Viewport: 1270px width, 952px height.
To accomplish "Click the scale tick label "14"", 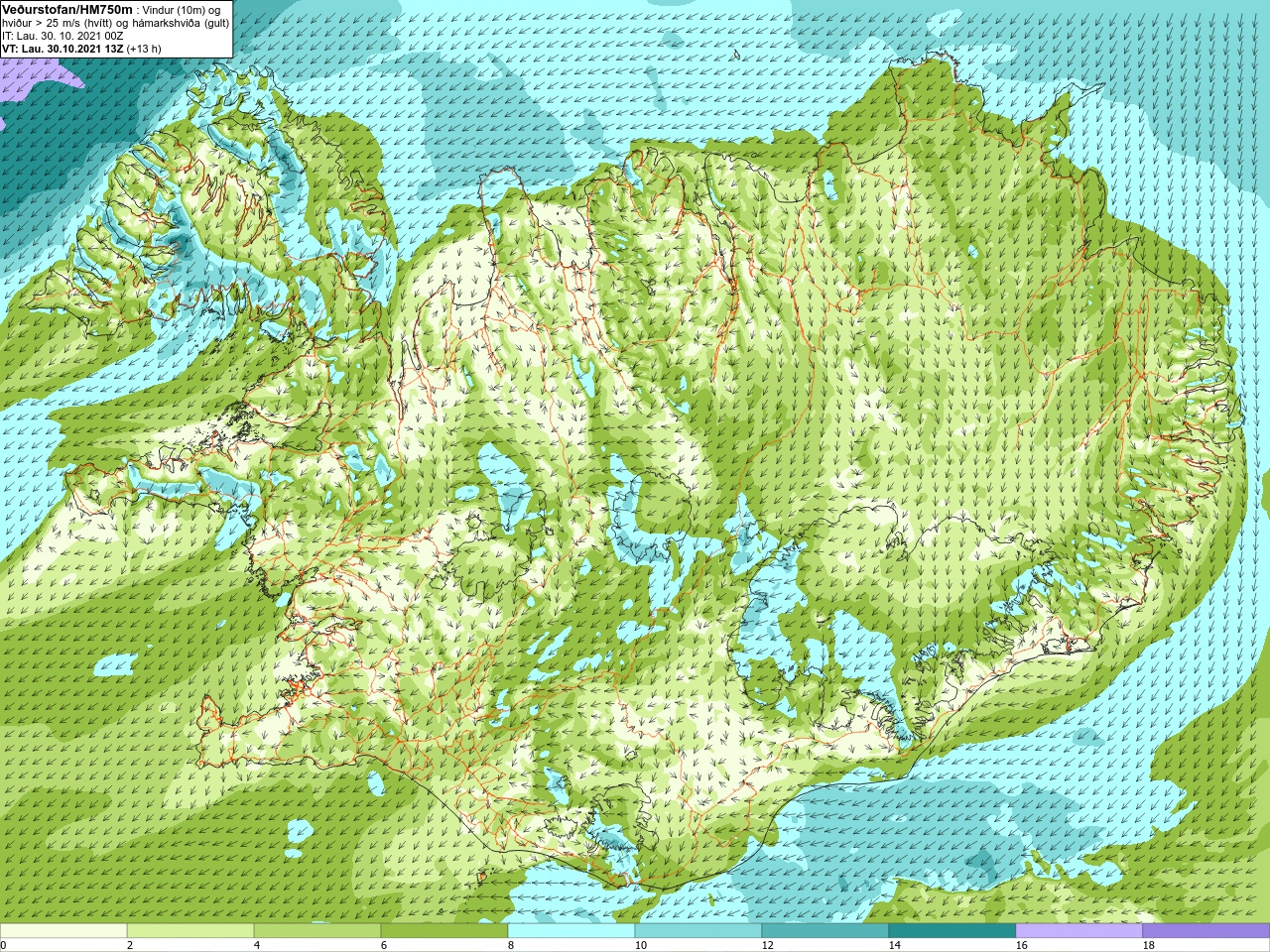I will [x=894, y=945].
